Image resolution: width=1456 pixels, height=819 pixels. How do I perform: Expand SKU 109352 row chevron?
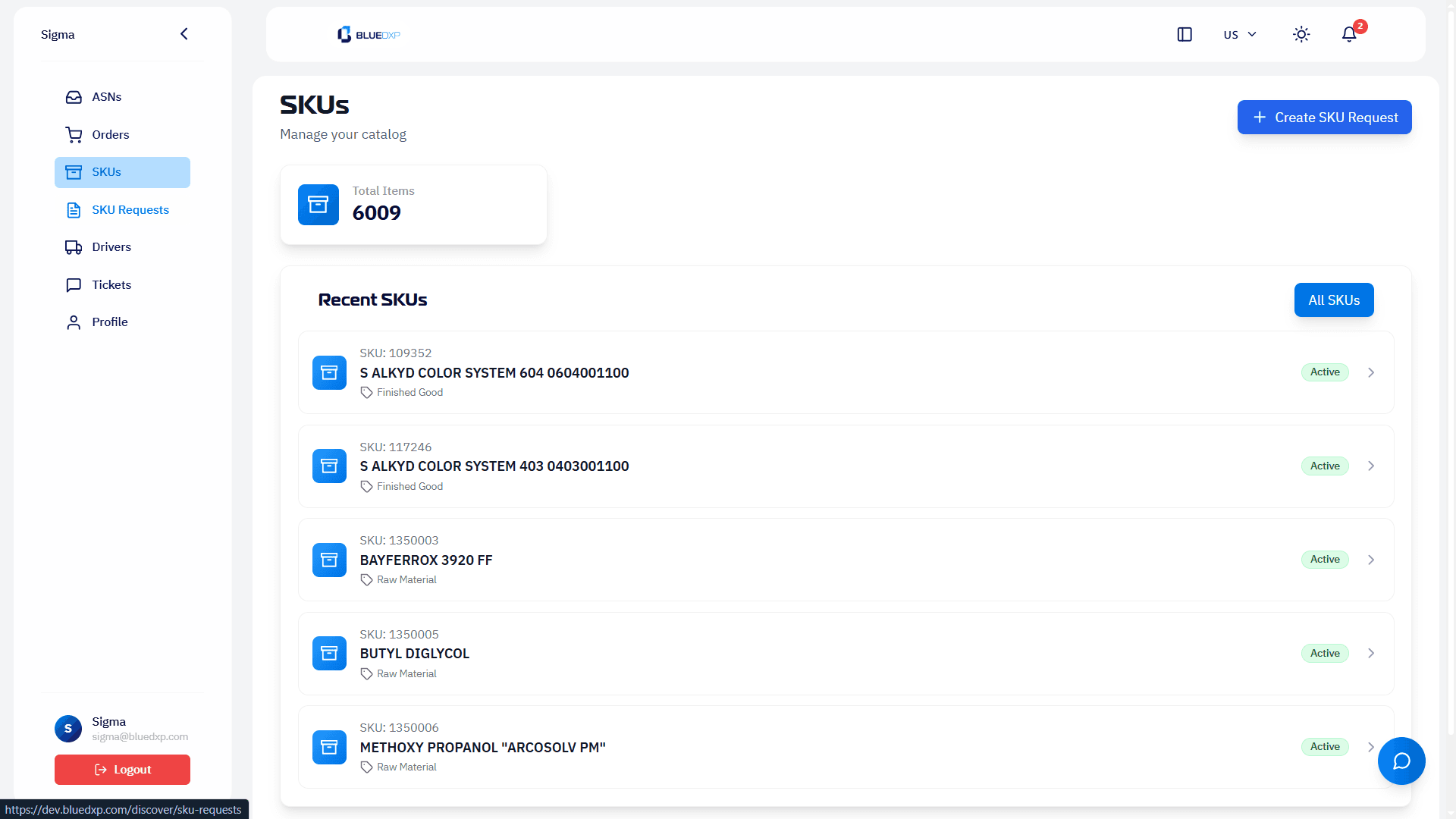tap(1371, 372)
